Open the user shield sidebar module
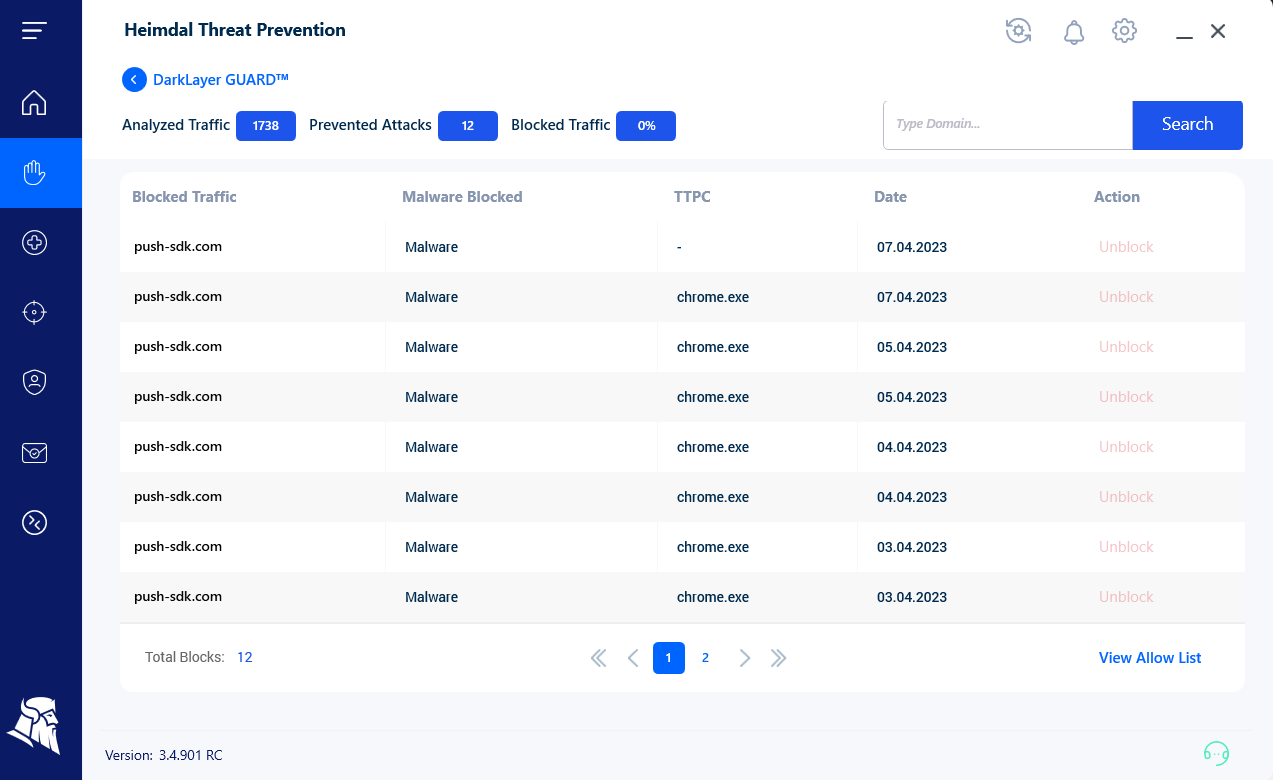Screen dimensions: 1273x780 point(33,381)
